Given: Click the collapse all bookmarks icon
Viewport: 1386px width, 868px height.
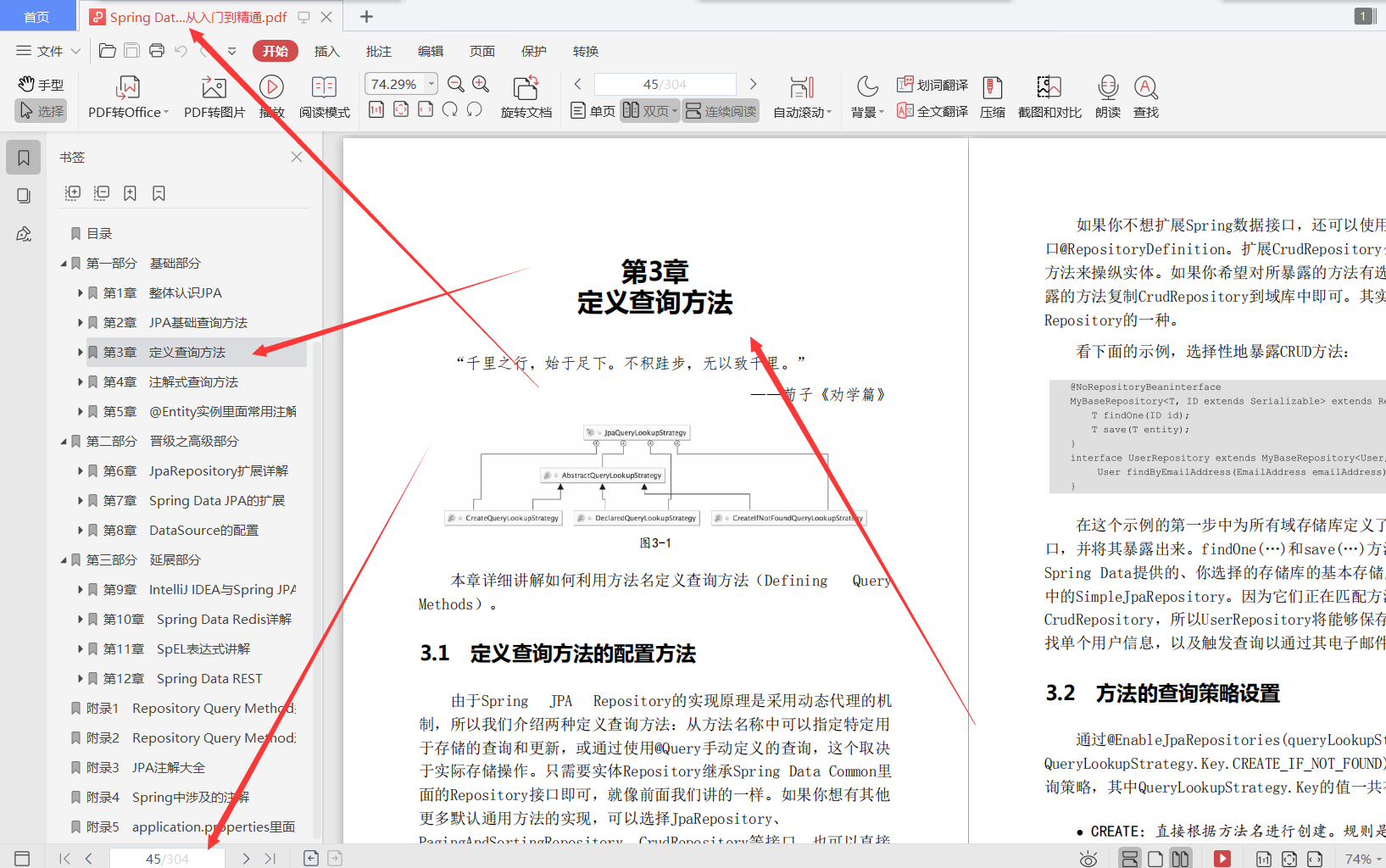Looking at the screenshot, I should (102, 193).
